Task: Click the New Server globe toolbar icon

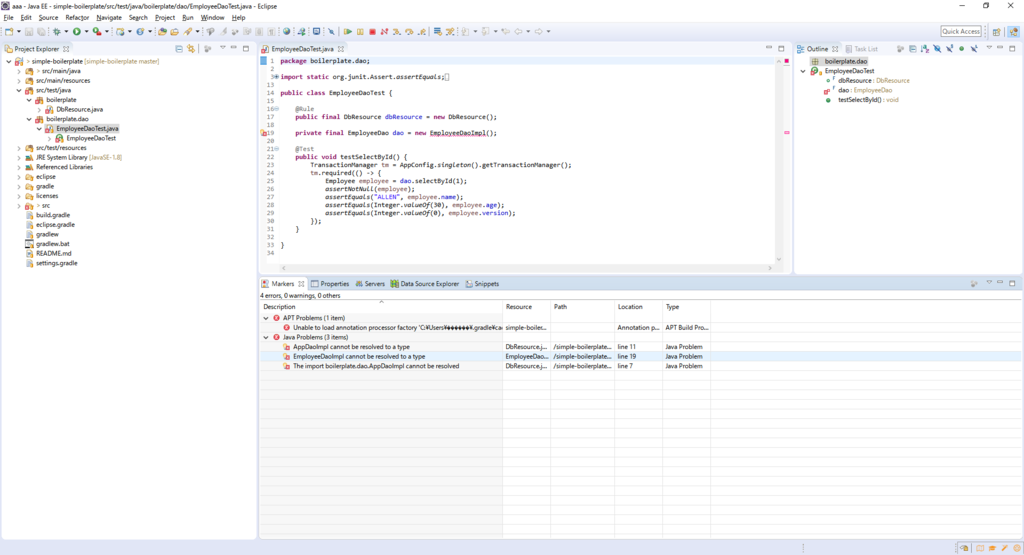Action: coord(120,31)
